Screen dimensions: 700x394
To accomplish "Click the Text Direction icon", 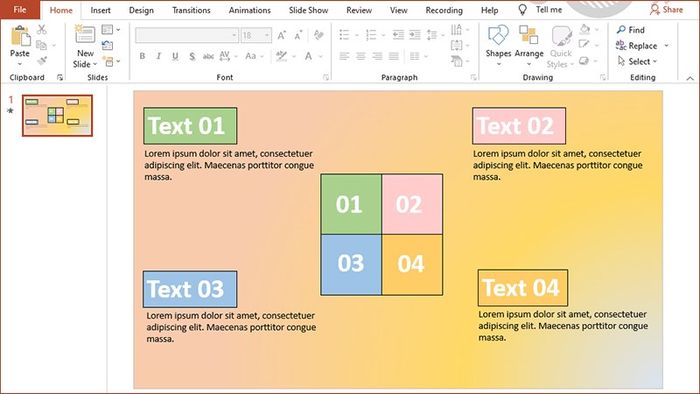I will [x=456, y=29].
